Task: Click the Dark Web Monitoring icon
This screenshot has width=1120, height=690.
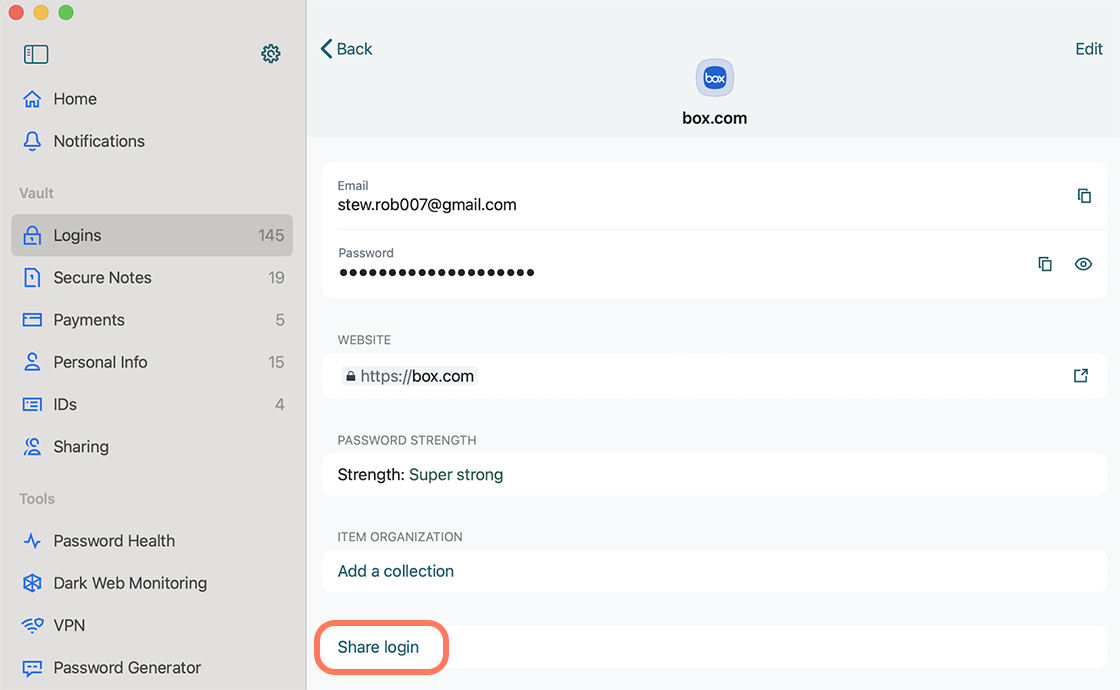Action: [32, 583]
